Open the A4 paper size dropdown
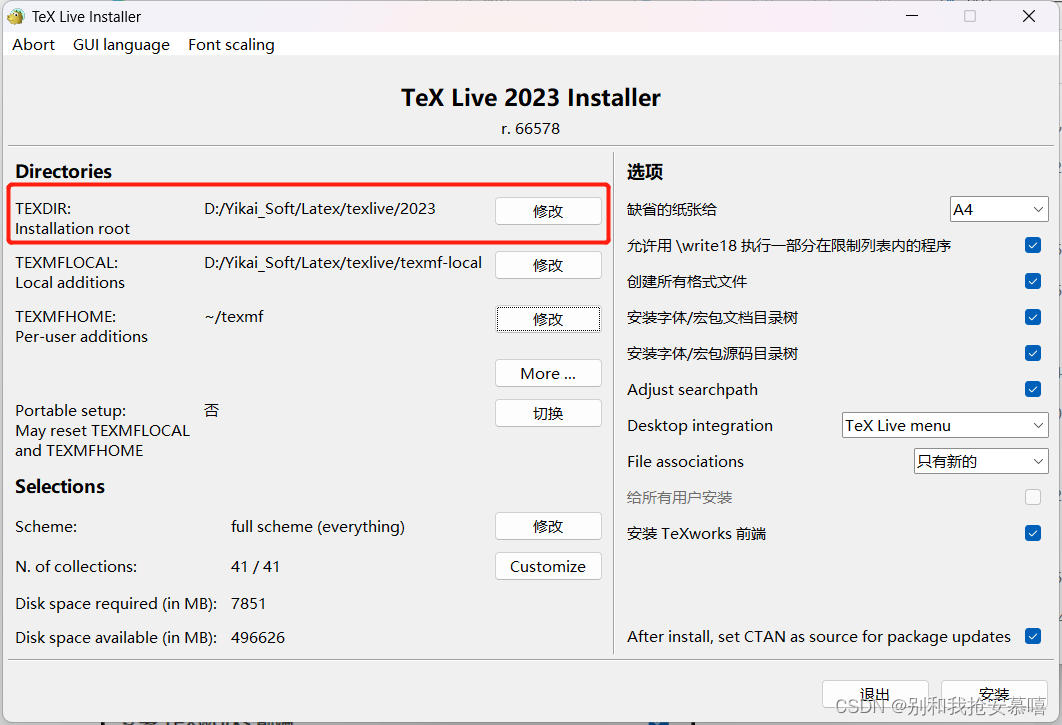Viewport: 1062px width, 725px height. click(999, 209)
